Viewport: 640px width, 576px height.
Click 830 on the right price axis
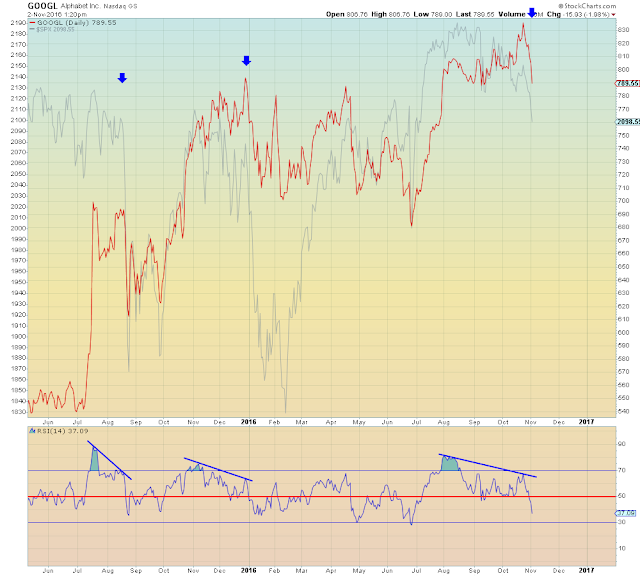(623, 30)
